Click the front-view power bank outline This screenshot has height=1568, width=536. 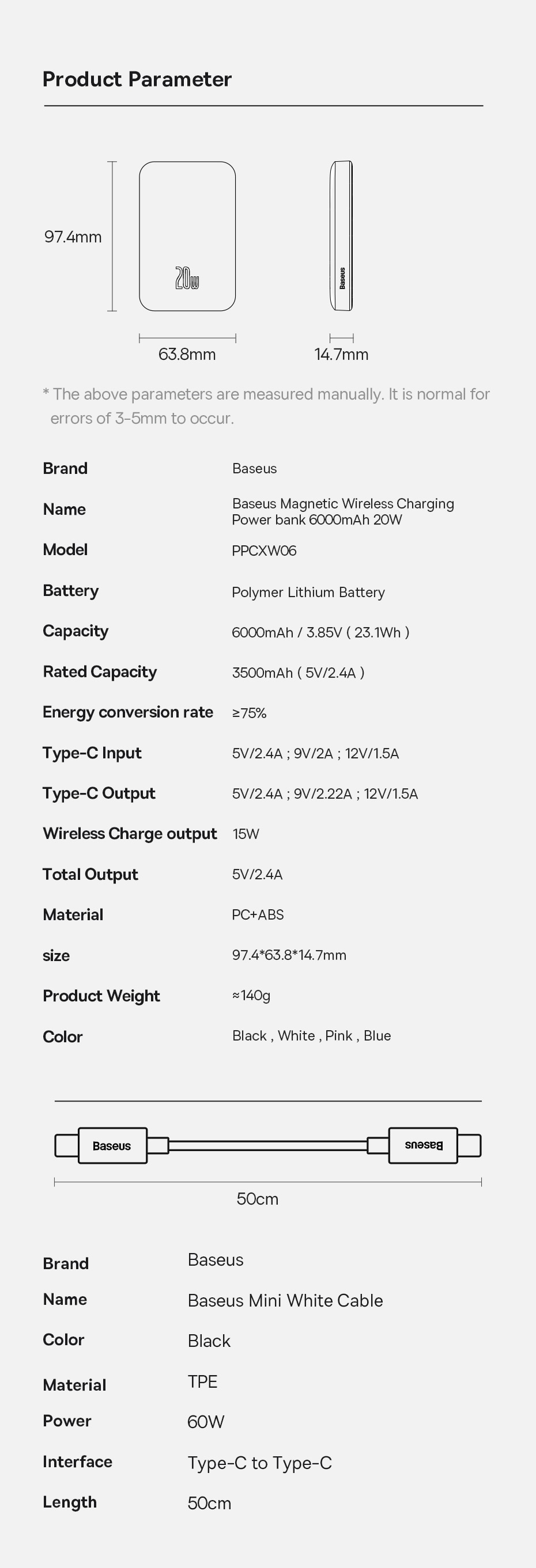(187, 236)
